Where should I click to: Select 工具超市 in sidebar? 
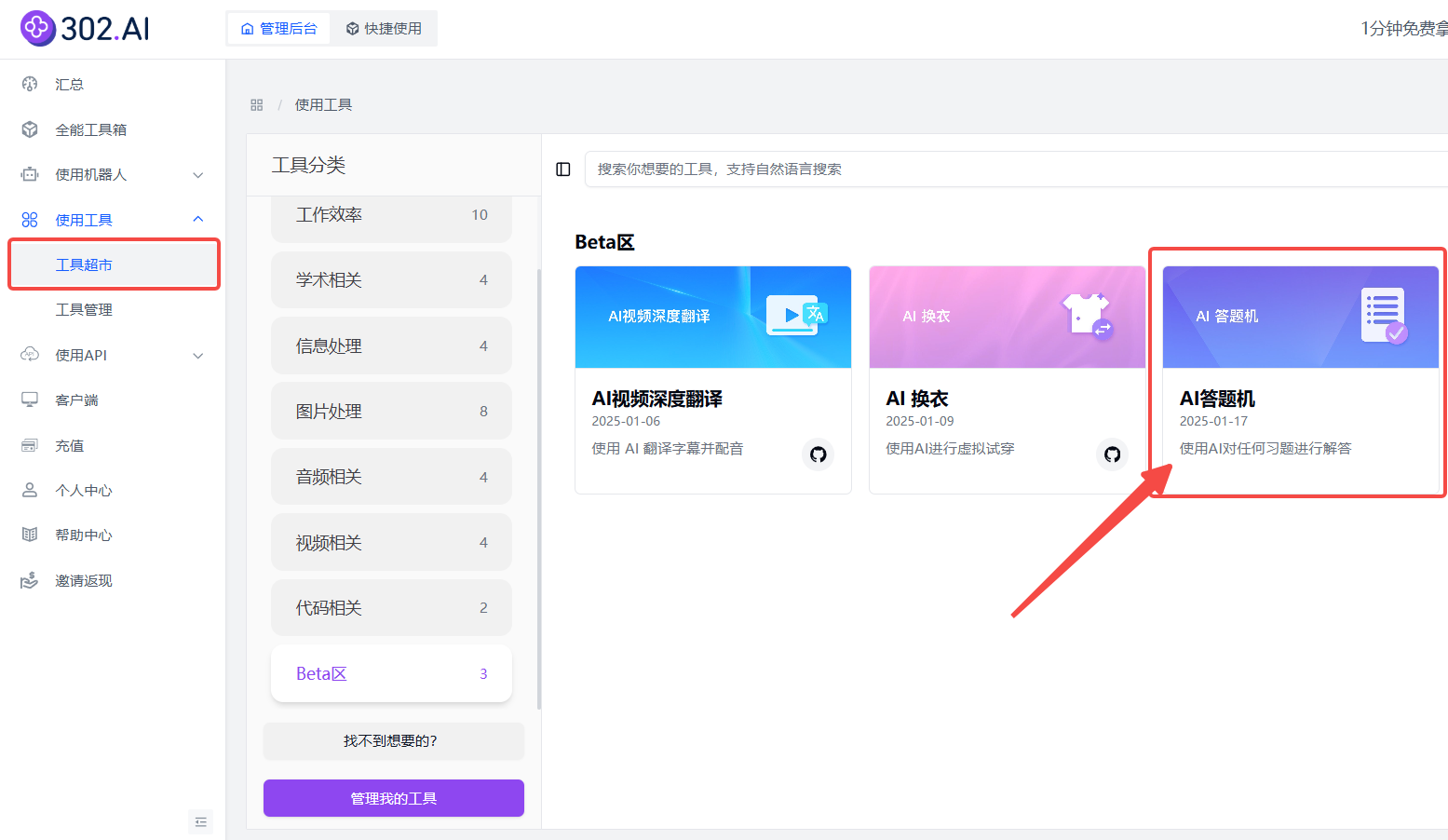[114, 264]
